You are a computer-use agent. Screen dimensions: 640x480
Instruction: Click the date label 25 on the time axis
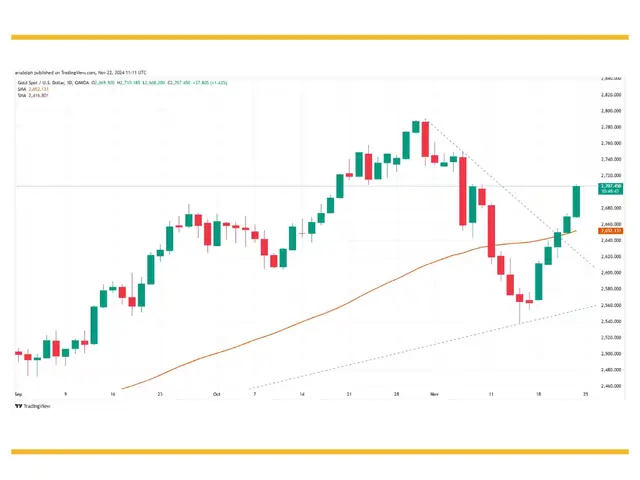(586, 394)
